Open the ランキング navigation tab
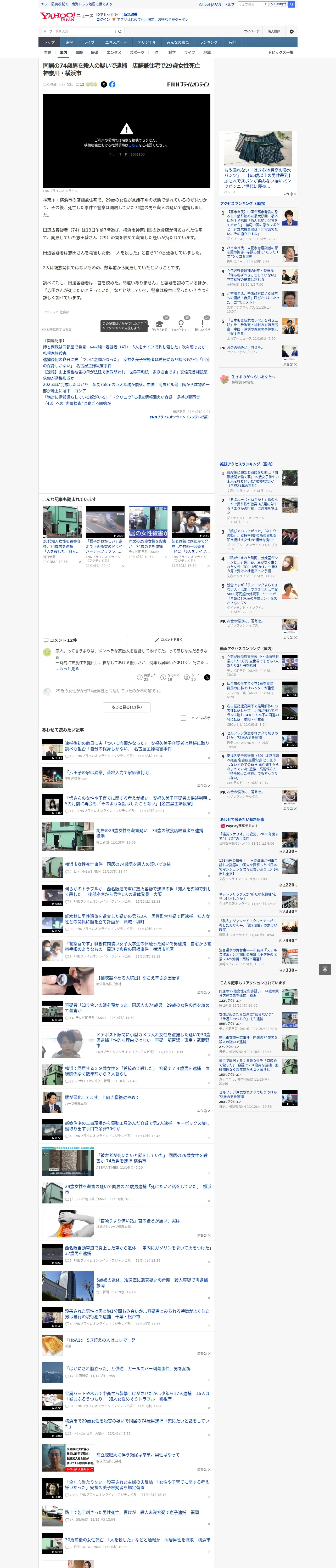This screenshot has width=336, height=1568. point(209,43)
